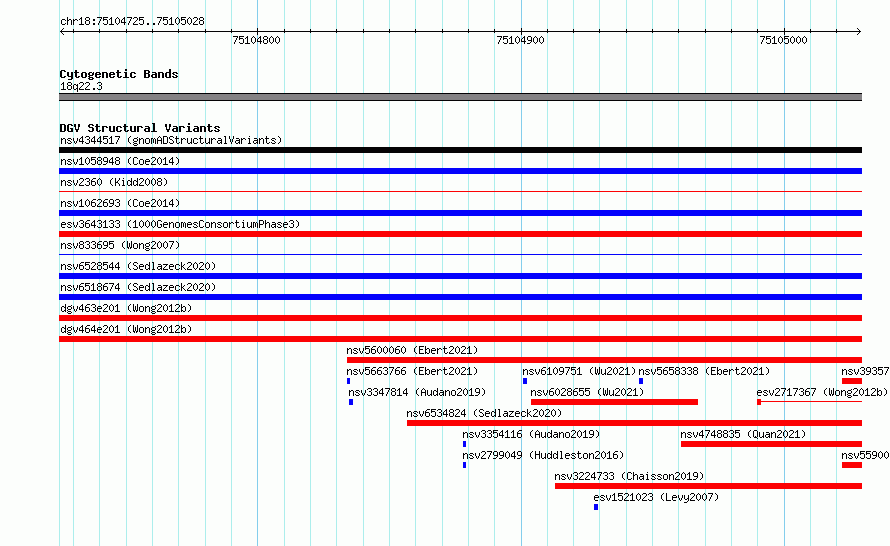Click the red nsv6534824 variant bar
Screen dimensions: 890x546
tap(635, 423)
